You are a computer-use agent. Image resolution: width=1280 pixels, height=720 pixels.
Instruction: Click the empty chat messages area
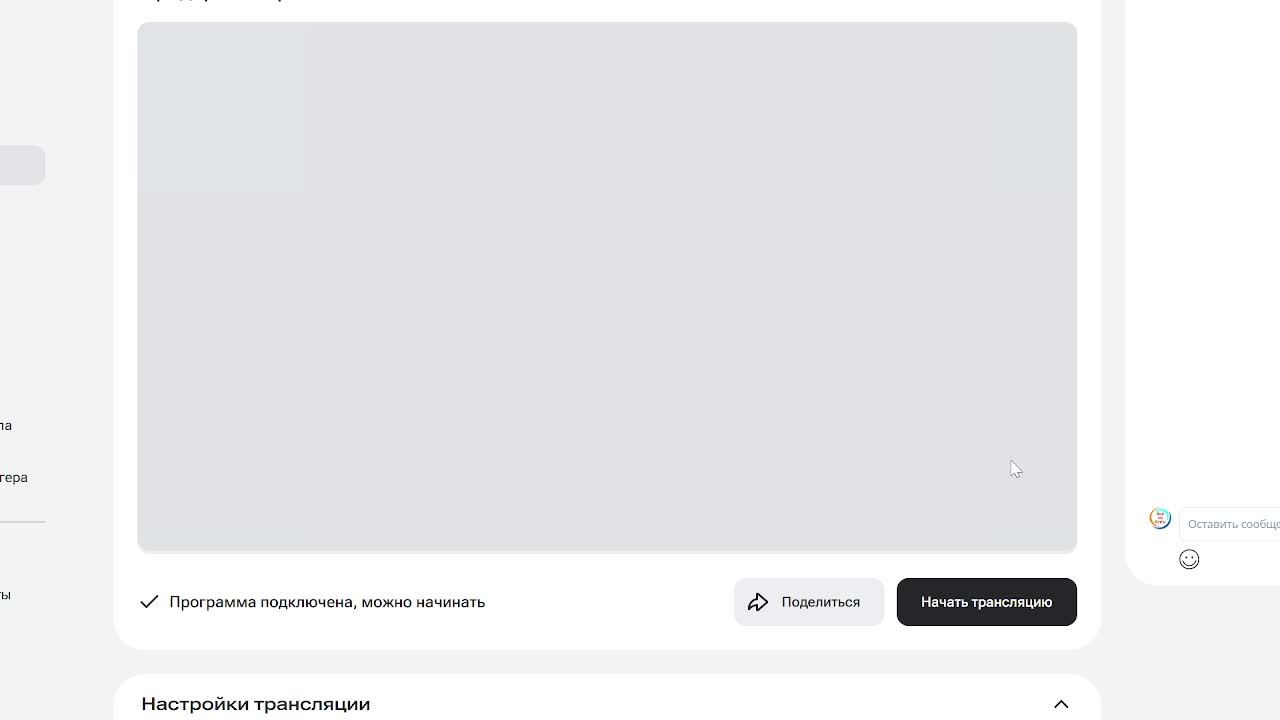pyautogui.click(x=1203, y=250)
